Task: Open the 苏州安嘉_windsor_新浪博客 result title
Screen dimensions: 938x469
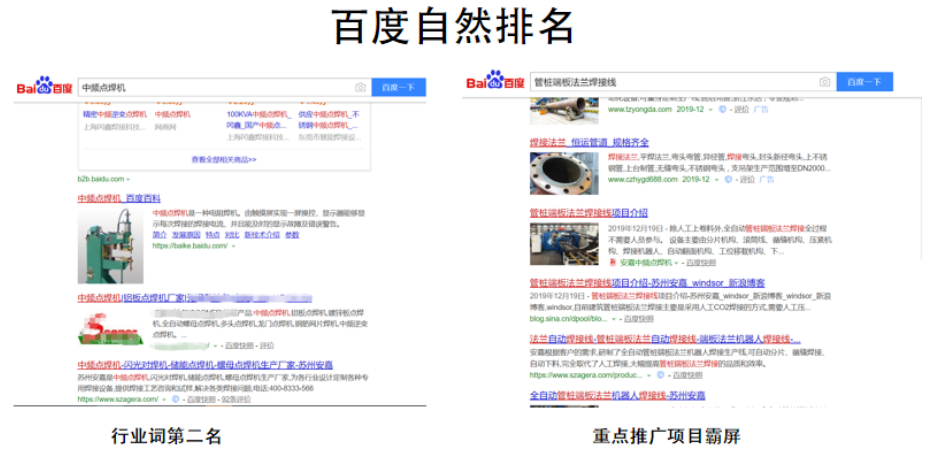Action: coord(647,283)
